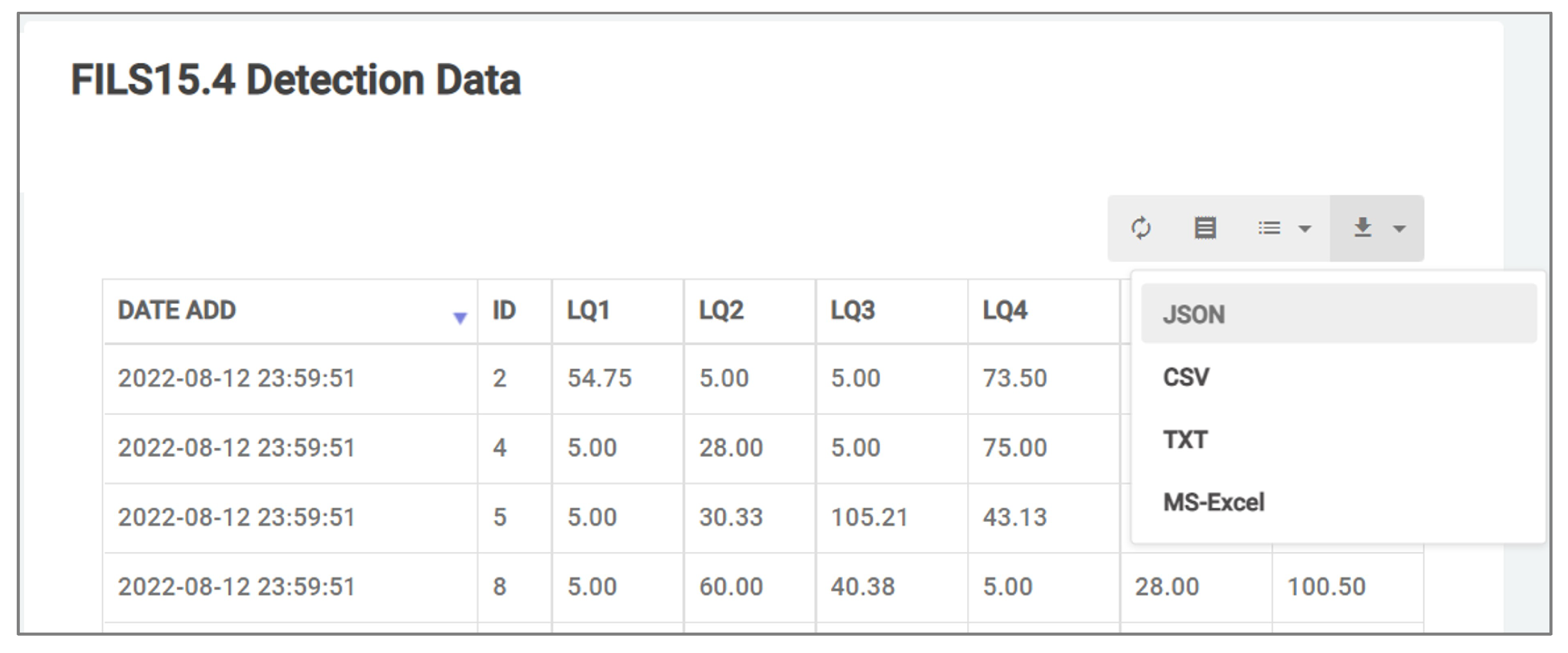Expand the columns dropdown arrow
The image size is (1568, 653).
click(1304, 229)
